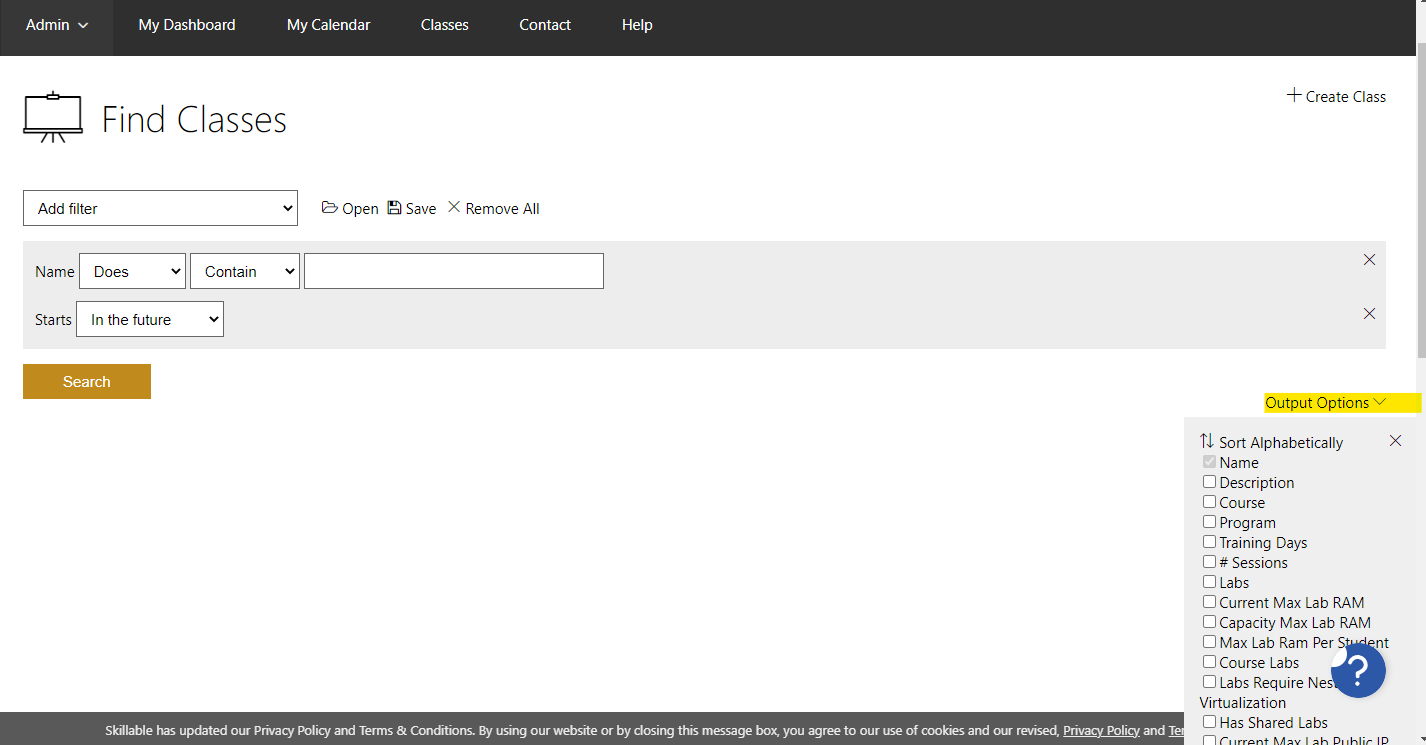Click the Save floppy disk icon
1426x745 pixels.
394,208
